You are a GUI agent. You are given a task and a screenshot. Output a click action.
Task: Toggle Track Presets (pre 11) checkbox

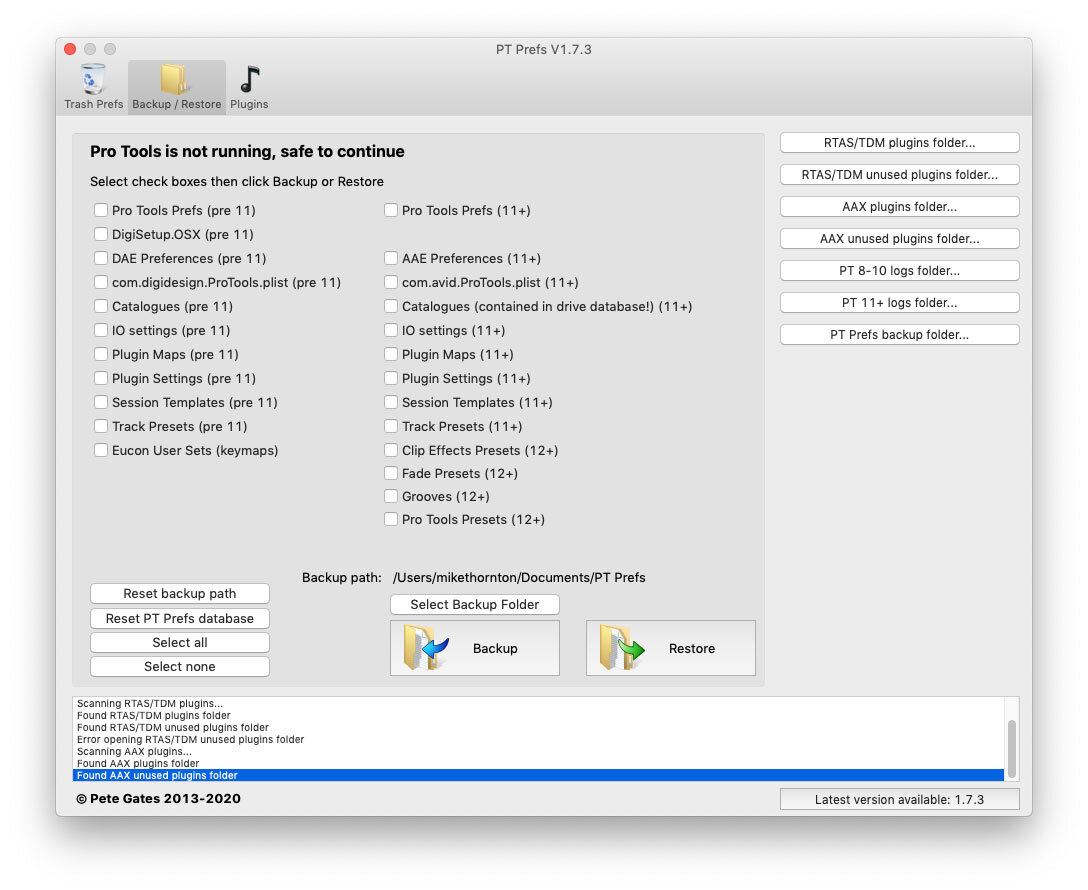click(101, 426)
